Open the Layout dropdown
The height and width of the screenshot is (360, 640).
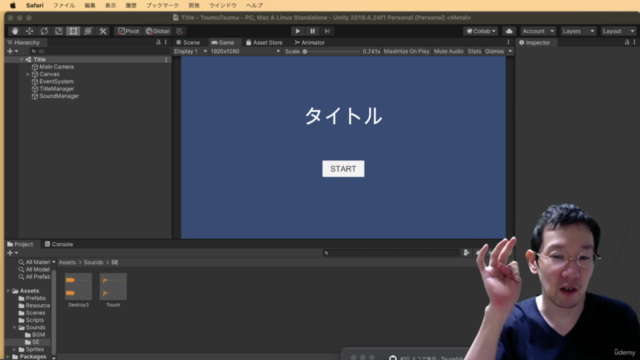click(618, 31)
